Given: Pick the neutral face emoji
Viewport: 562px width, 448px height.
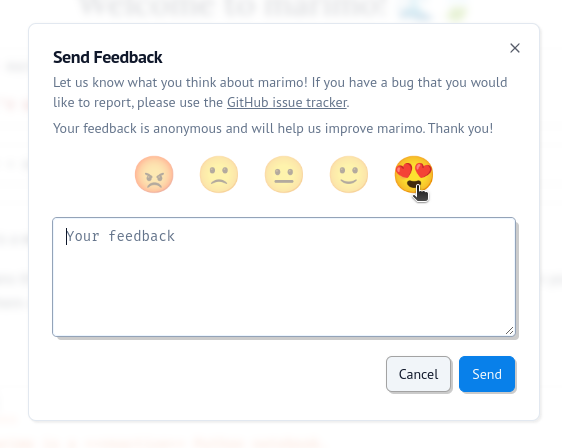Looking at the screenshot, I should coord(284,175).
